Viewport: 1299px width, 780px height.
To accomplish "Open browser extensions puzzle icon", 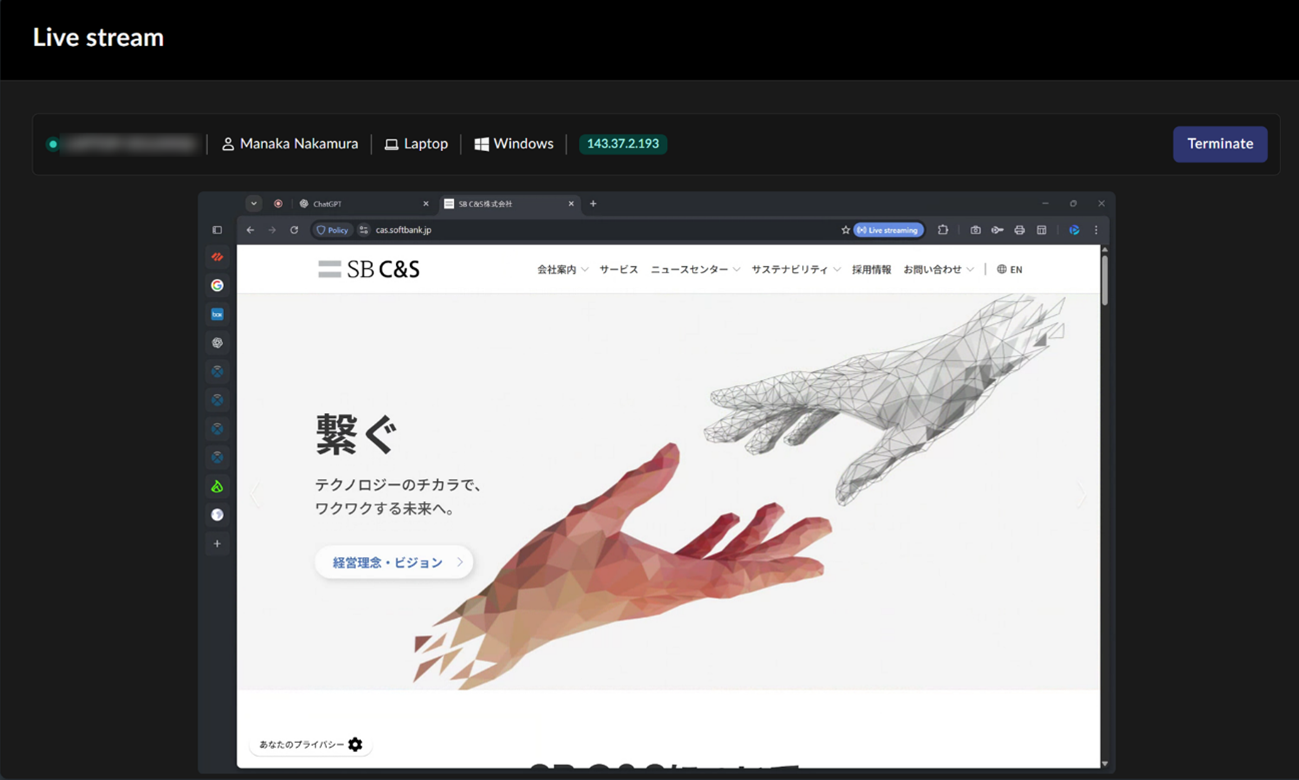I will pos(942,229).
